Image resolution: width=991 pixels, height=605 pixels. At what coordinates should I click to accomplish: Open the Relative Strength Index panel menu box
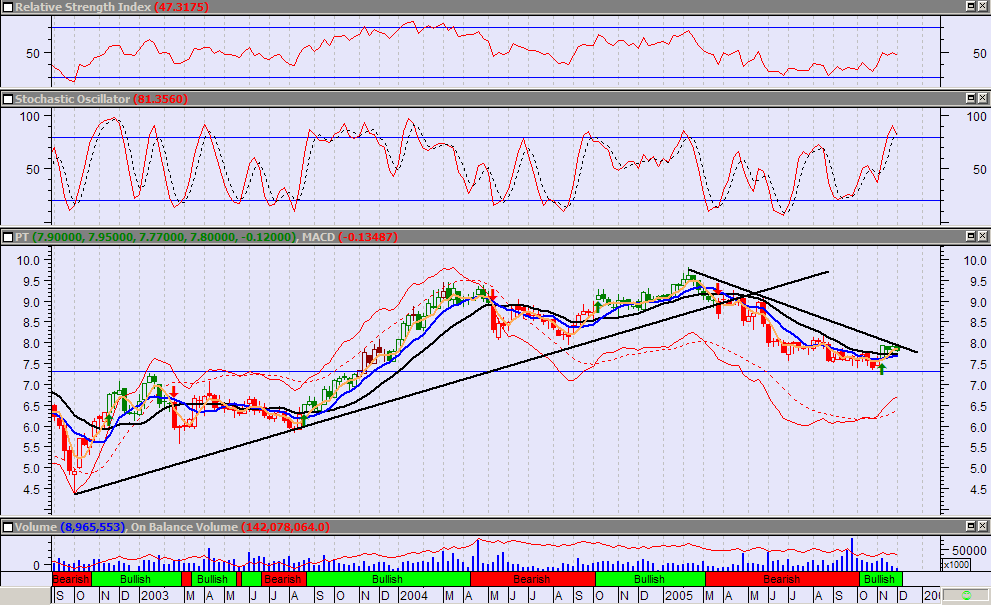(x=7, y=7)
